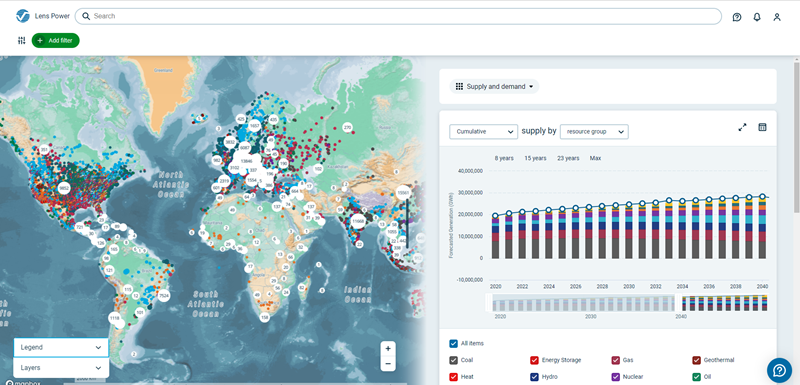
Task: Click map cluster marker 1657
Action: (x=255, y=125)
